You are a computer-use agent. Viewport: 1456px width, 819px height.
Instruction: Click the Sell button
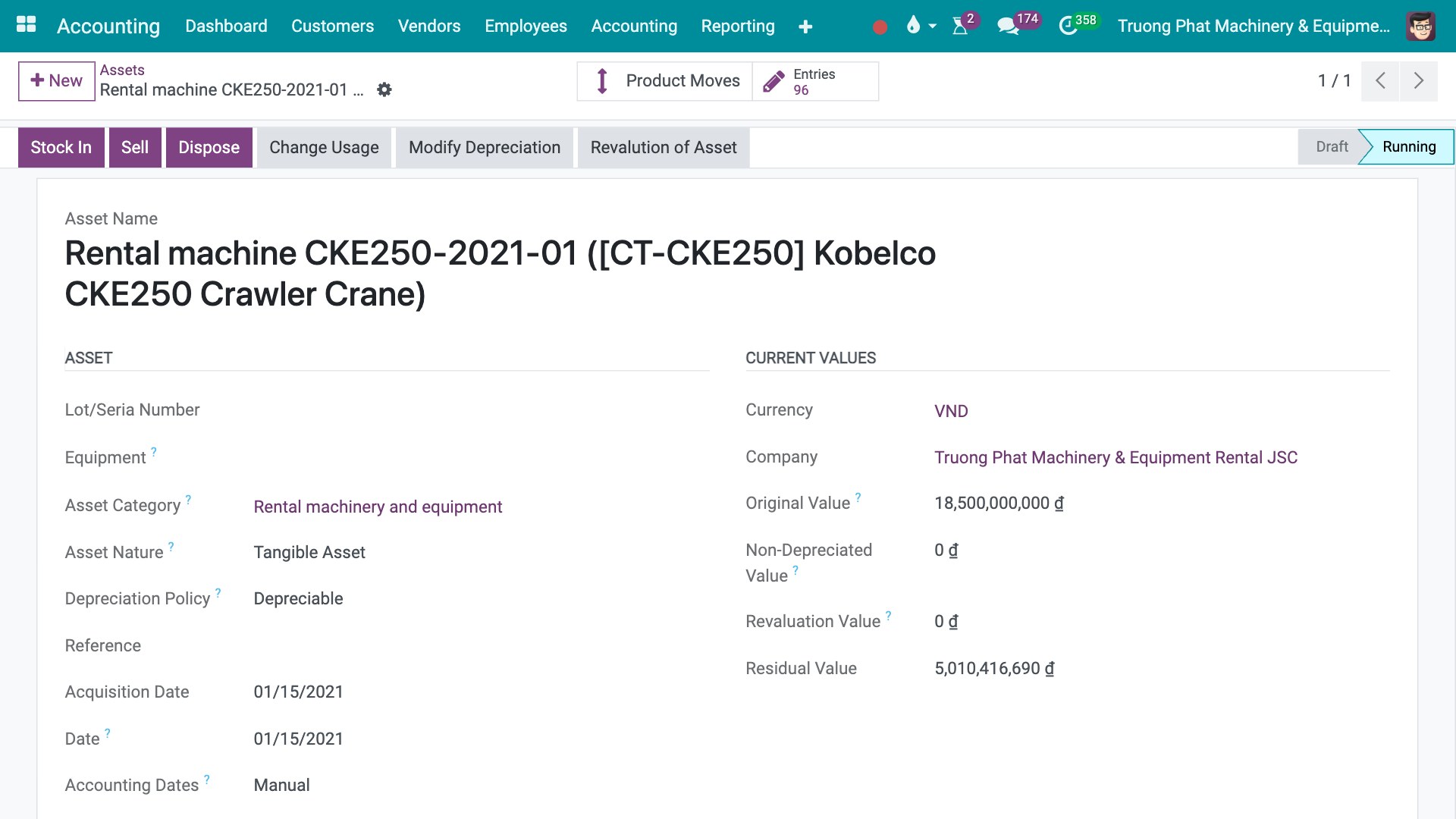tap(135, 147)
